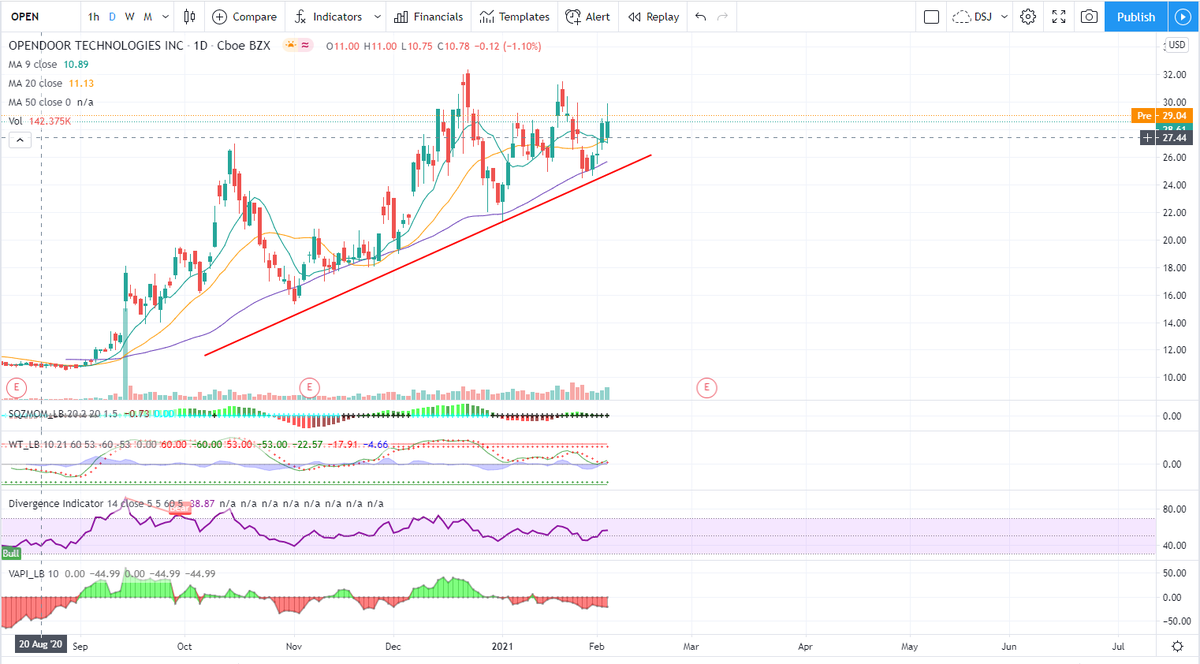Viewport: 1200px width, 664px height.
Task: Click the pink data-delay indicator icon
Action: pos(306,46)
